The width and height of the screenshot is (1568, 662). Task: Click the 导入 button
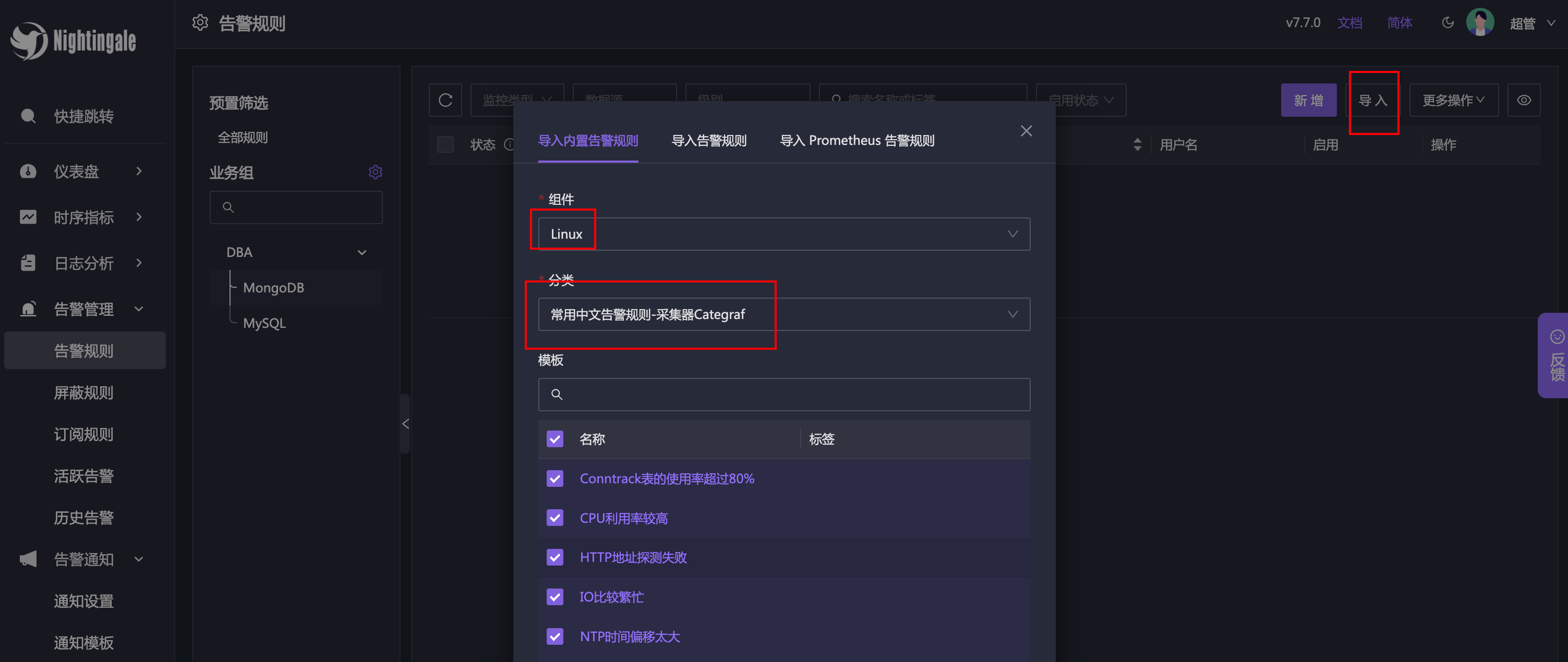tap(1372, 100)
